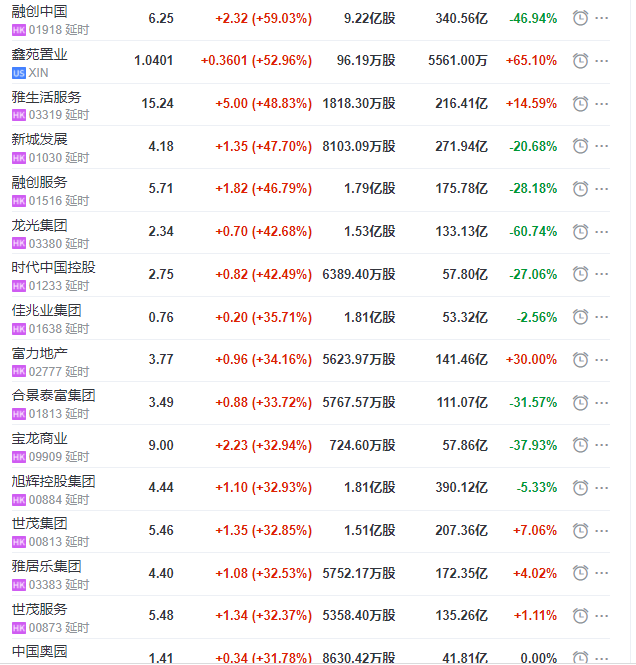This screenshot has width=636, height=665.
Task: Open more menu for 世茂服务
Action: (x=602, y=616)
